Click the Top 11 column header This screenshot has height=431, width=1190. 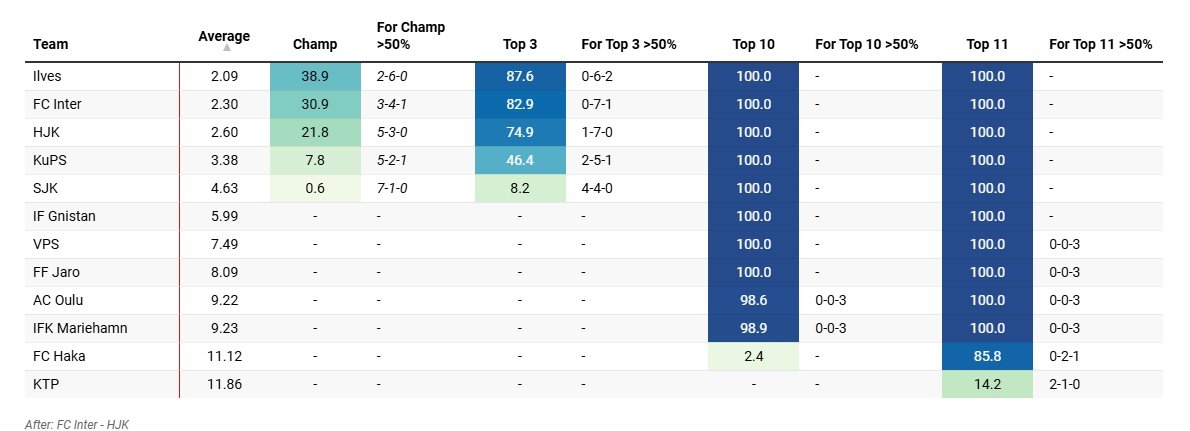coord(987,44)
